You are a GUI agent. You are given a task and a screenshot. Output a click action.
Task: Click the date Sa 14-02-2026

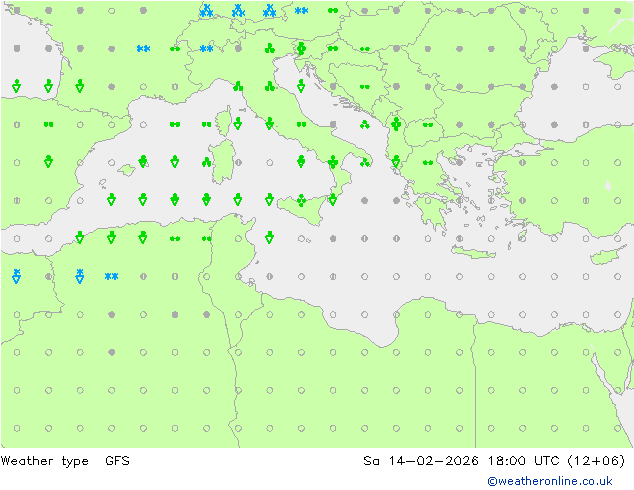point(412,461)
